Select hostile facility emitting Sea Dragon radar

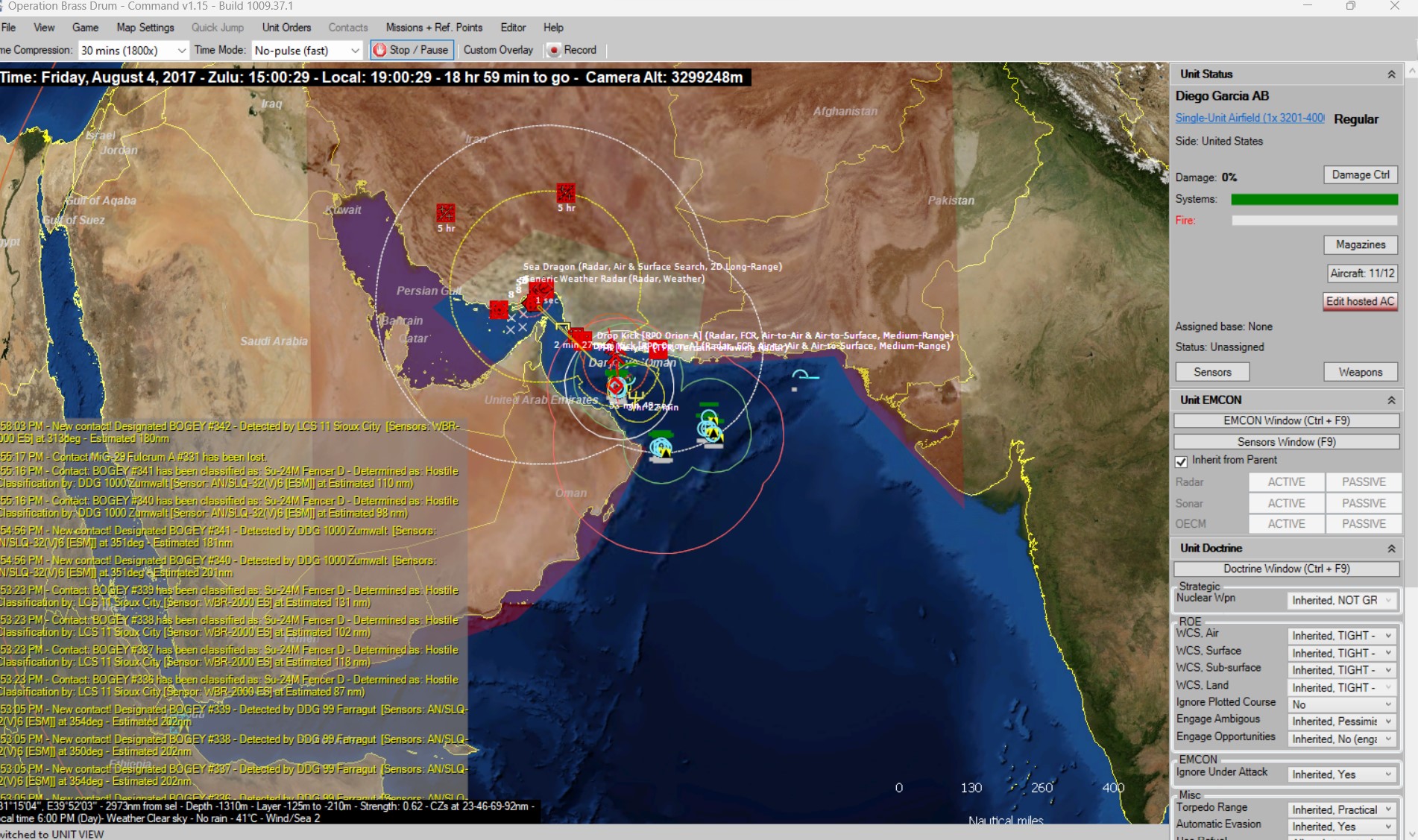pos(541,289)
